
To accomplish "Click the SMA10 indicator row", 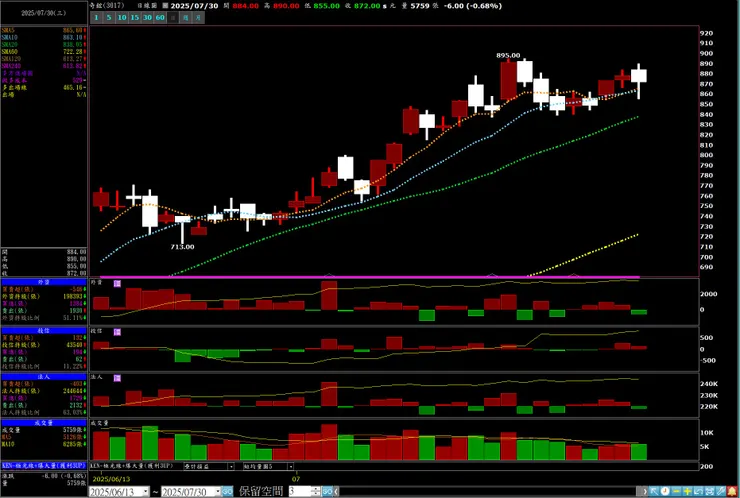I will pyautogui.click(x=44, y=37).
